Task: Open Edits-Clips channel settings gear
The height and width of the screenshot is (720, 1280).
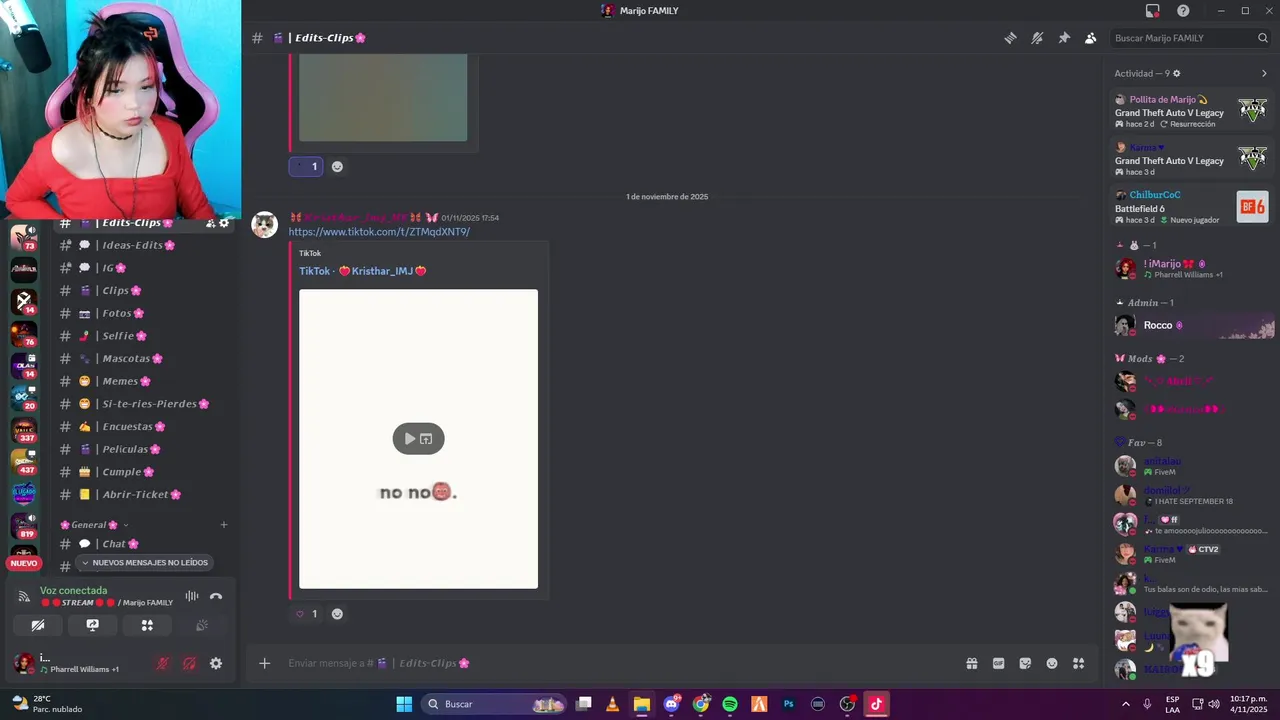Action: pyautogui.click(x=224, y=223)
